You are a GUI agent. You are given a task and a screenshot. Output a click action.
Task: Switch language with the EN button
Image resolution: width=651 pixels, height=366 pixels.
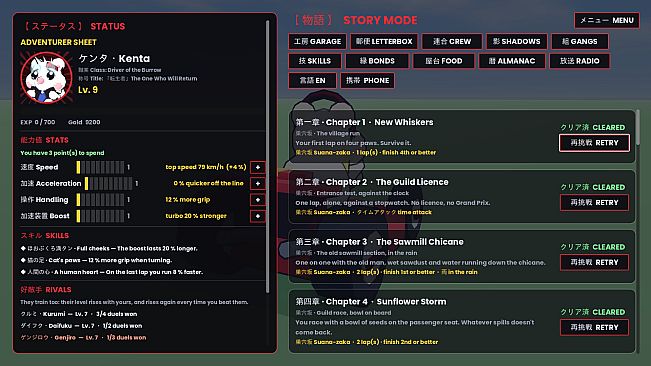tap(312, 81)
